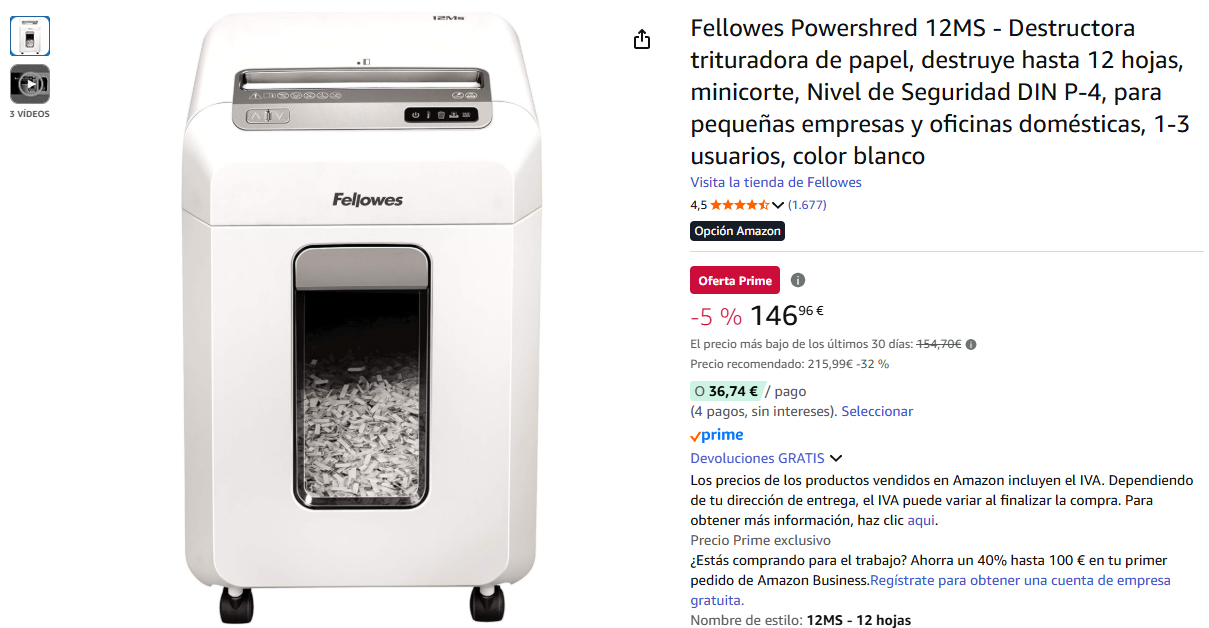Open the info icon beside Oferta Prime
1209x628 pixels.
798,280
